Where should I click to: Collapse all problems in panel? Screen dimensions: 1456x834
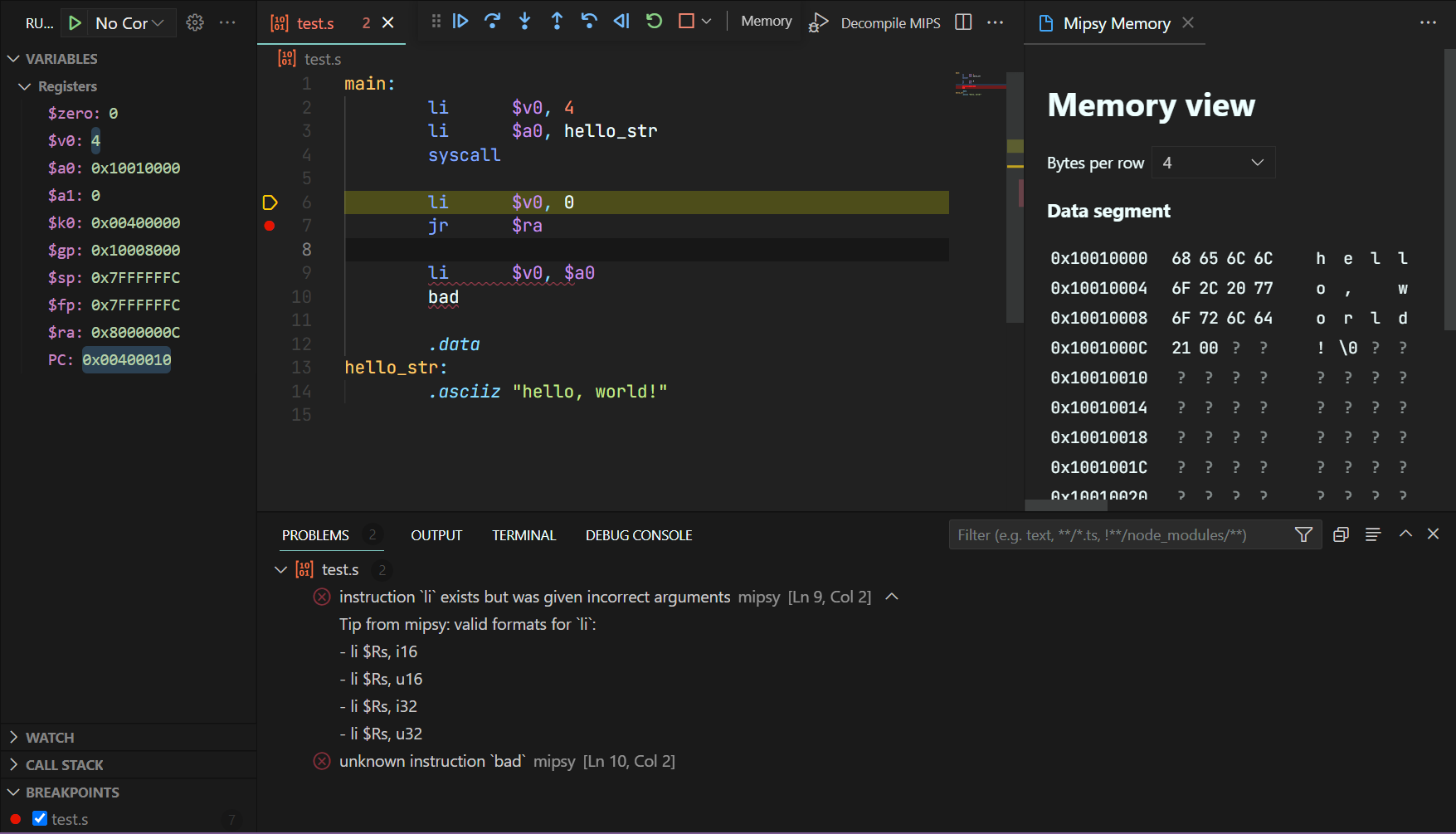coord(1341,534)
